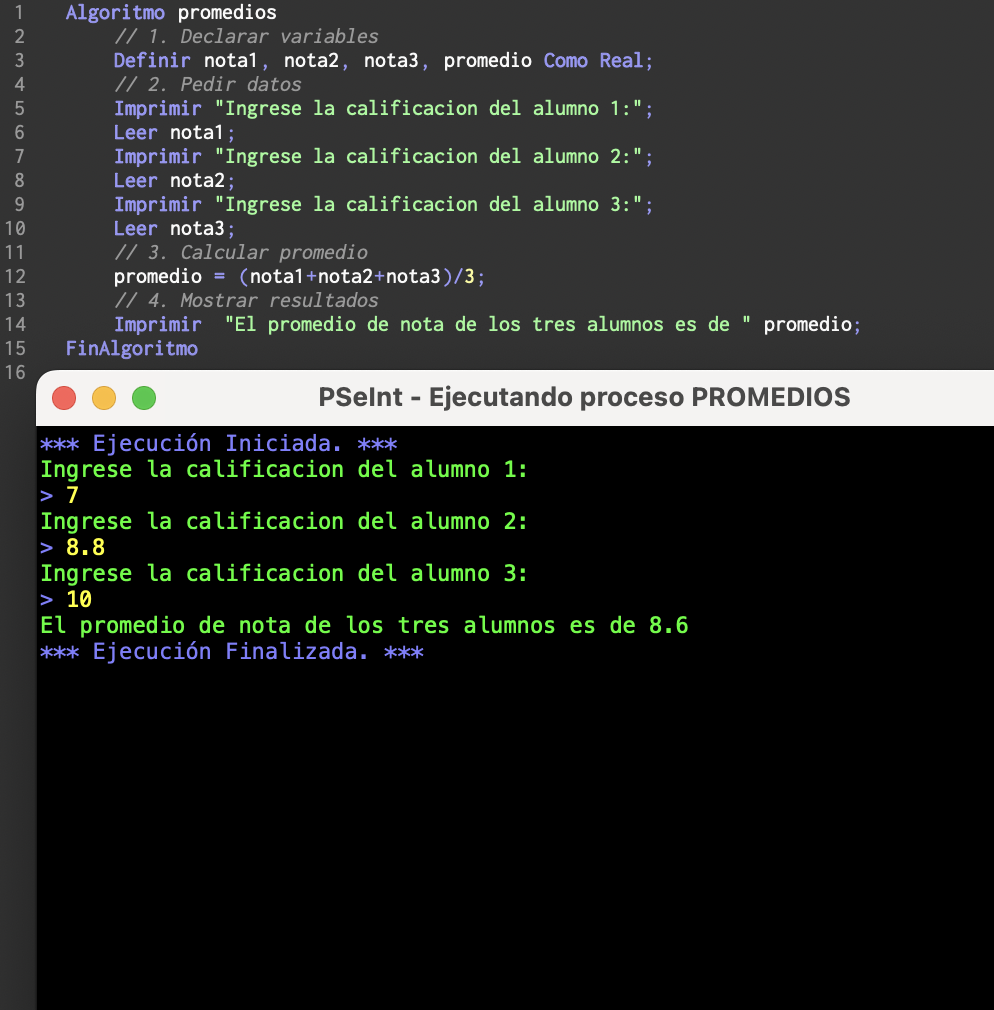Click the 'FinAlgoritmo' keyword
The width and height of the screenshot is (994, 1010).
point(131,348)
